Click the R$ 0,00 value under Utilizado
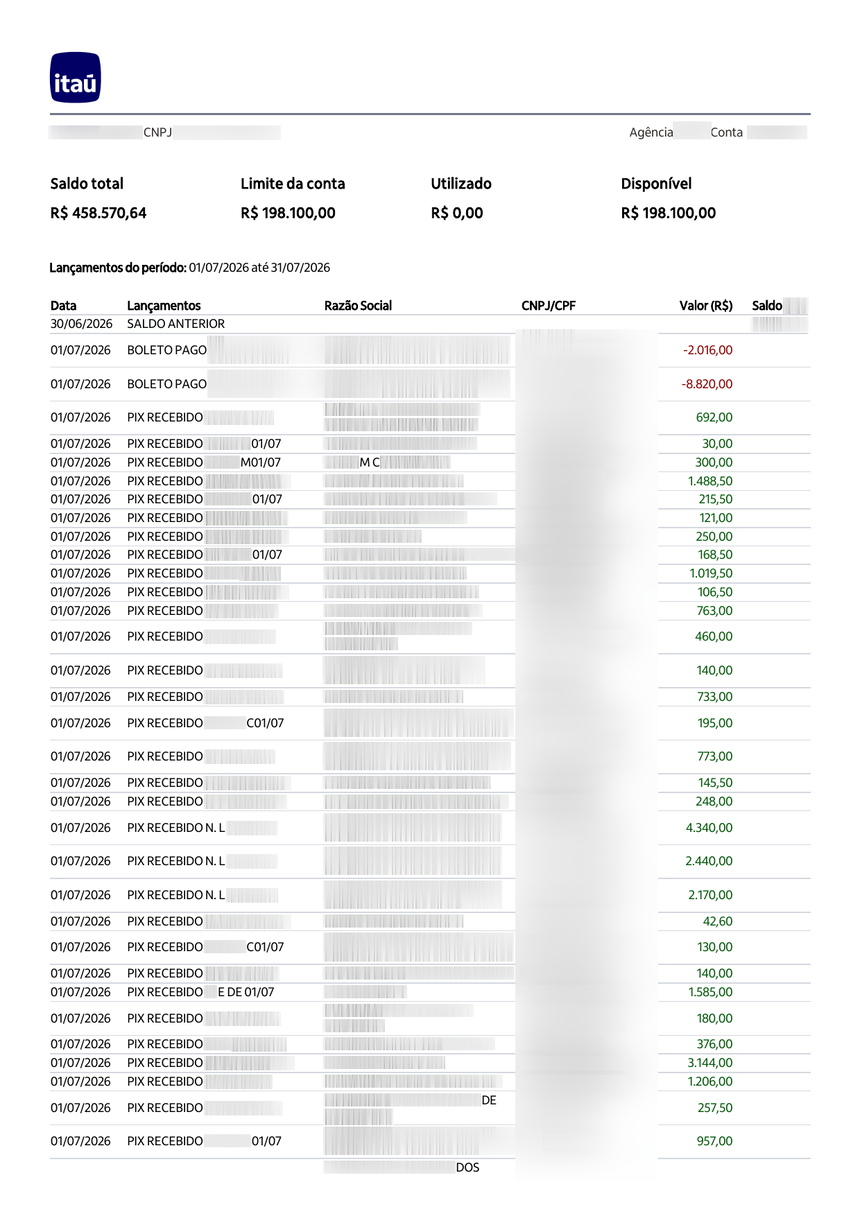The image size is (860, 1216). pyautogui.click(x=457, y=213)
